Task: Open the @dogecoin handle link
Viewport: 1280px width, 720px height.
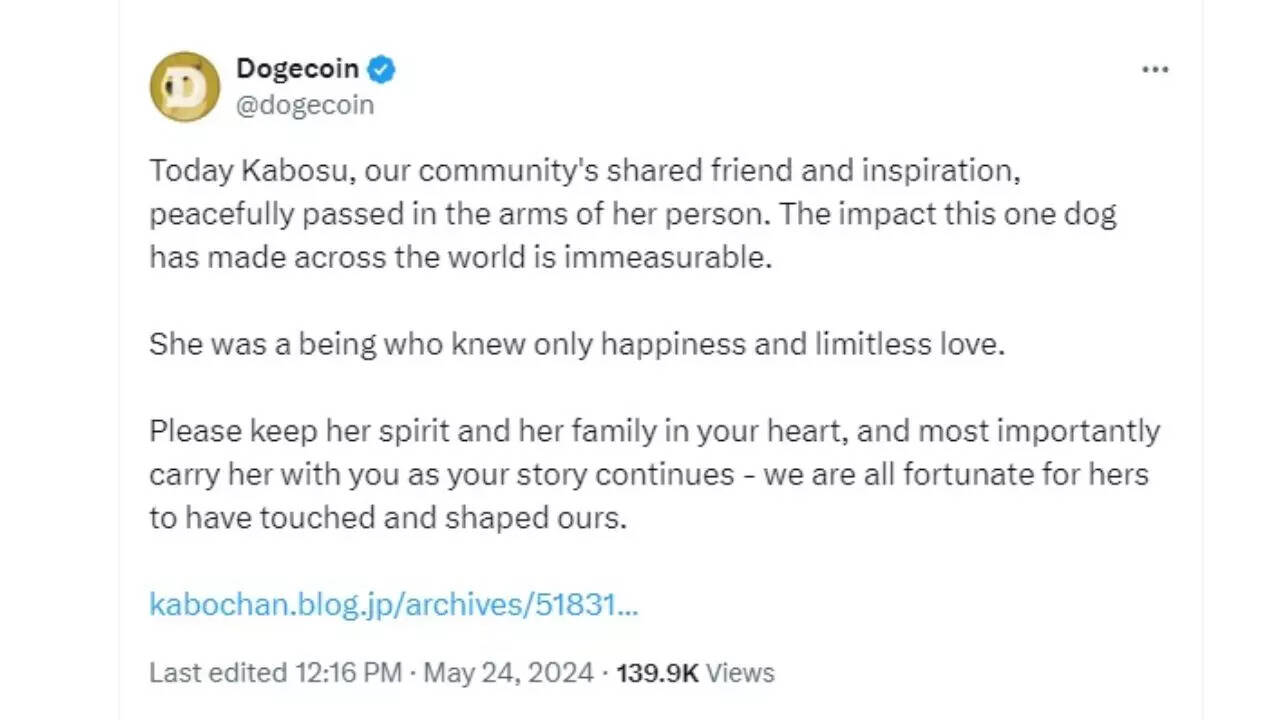Action: point(304,105)
